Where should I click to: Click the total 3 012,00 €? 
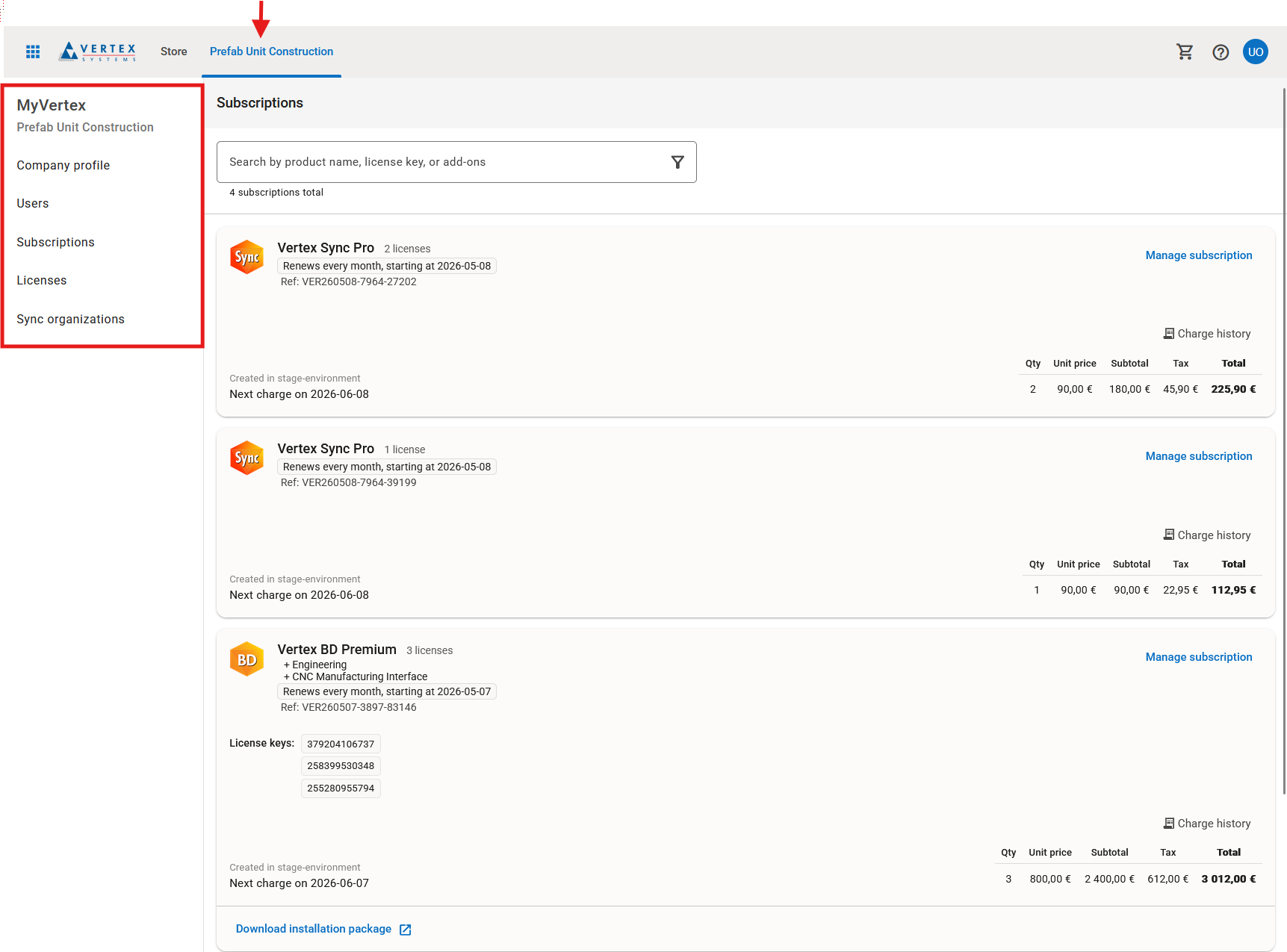[1229, 879]
